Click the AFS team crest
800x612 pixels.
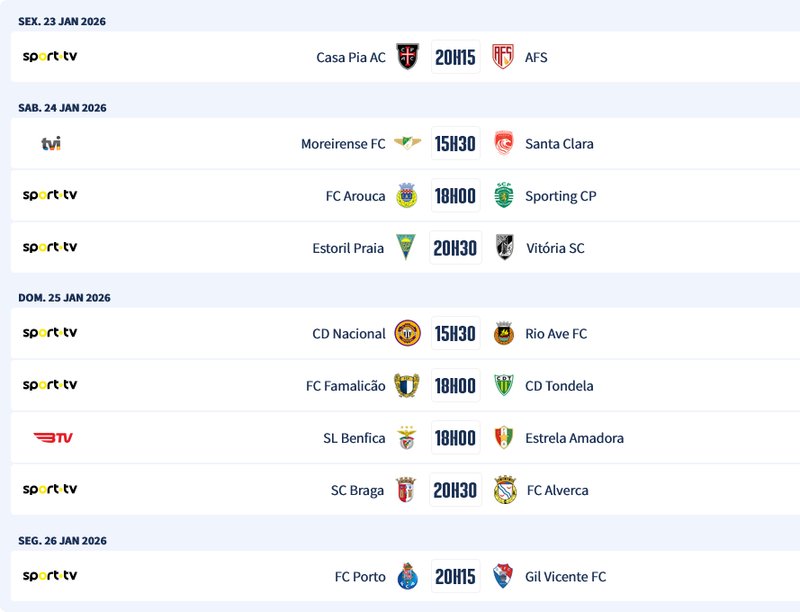pos(503,57)
